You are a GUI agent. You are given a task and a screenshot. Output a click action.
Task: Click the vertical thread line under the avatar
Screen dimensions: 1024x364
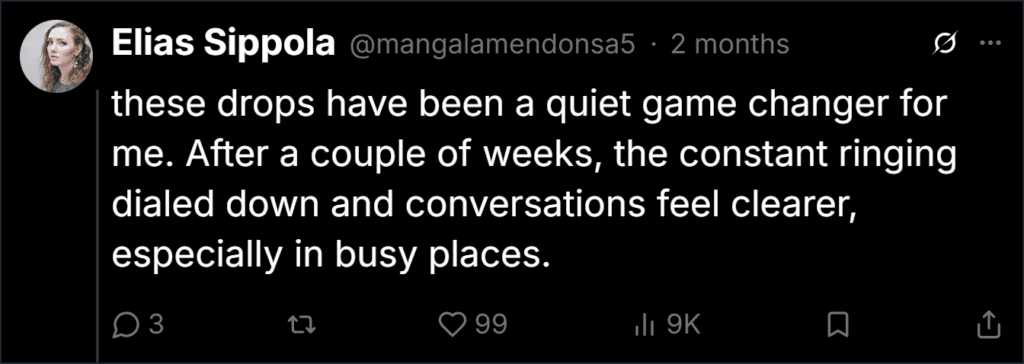pyautogui.click(x=98, y=227)
